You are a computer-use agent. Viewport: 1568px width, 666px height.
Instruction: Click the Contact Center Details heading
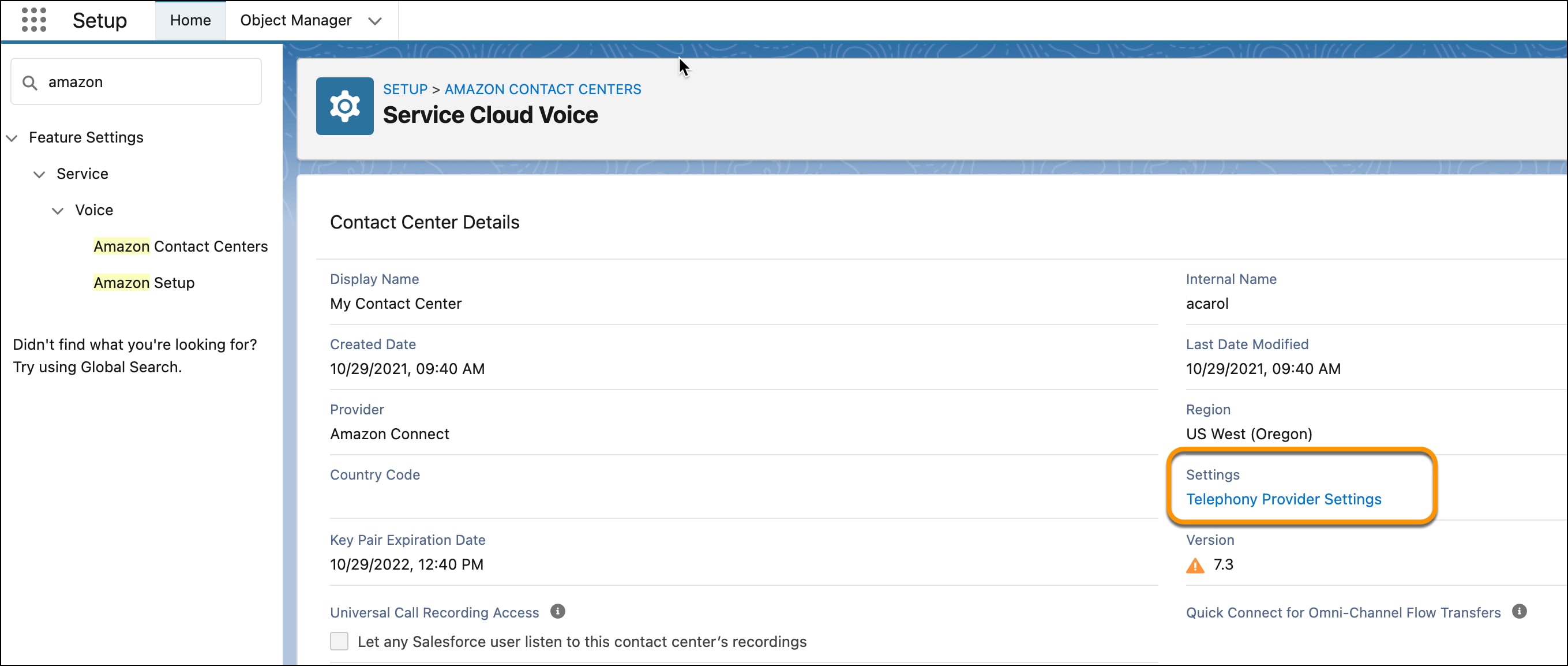pyautogui.click(x=424, y=222)
